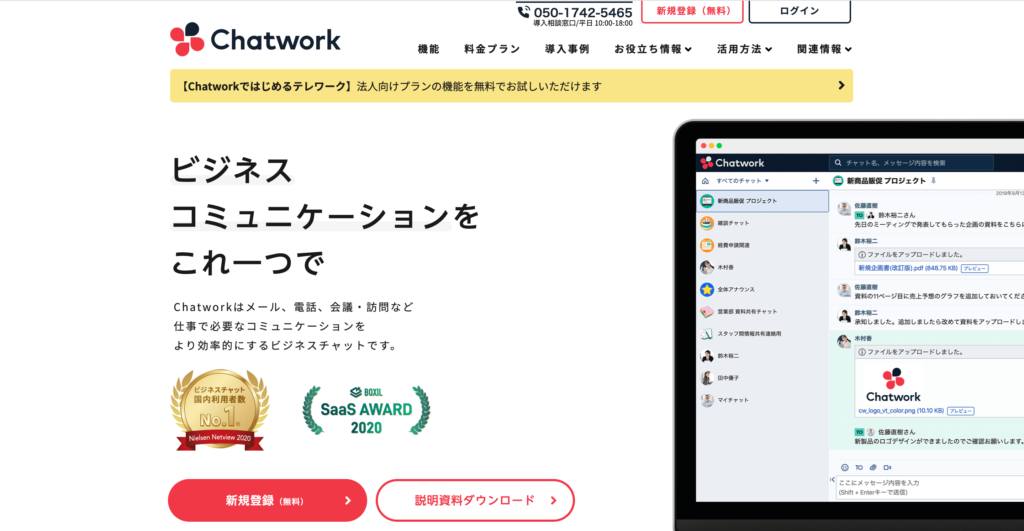
Task: Open the 料金プラン menu item
Action: pyautogui.click(x=492, y=49)
